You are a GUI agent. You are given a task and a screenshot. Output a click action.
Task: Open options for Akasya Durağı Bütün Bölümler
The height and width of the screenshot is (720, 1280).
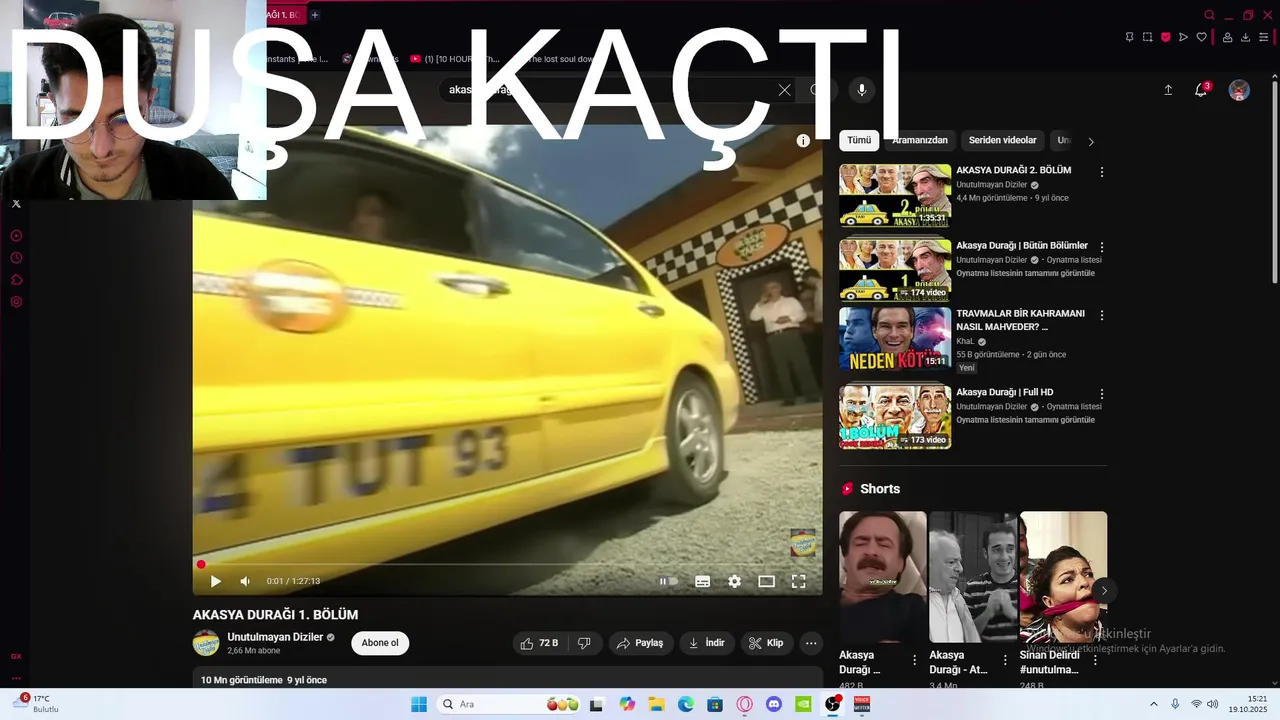click(x=1102, y=247)
